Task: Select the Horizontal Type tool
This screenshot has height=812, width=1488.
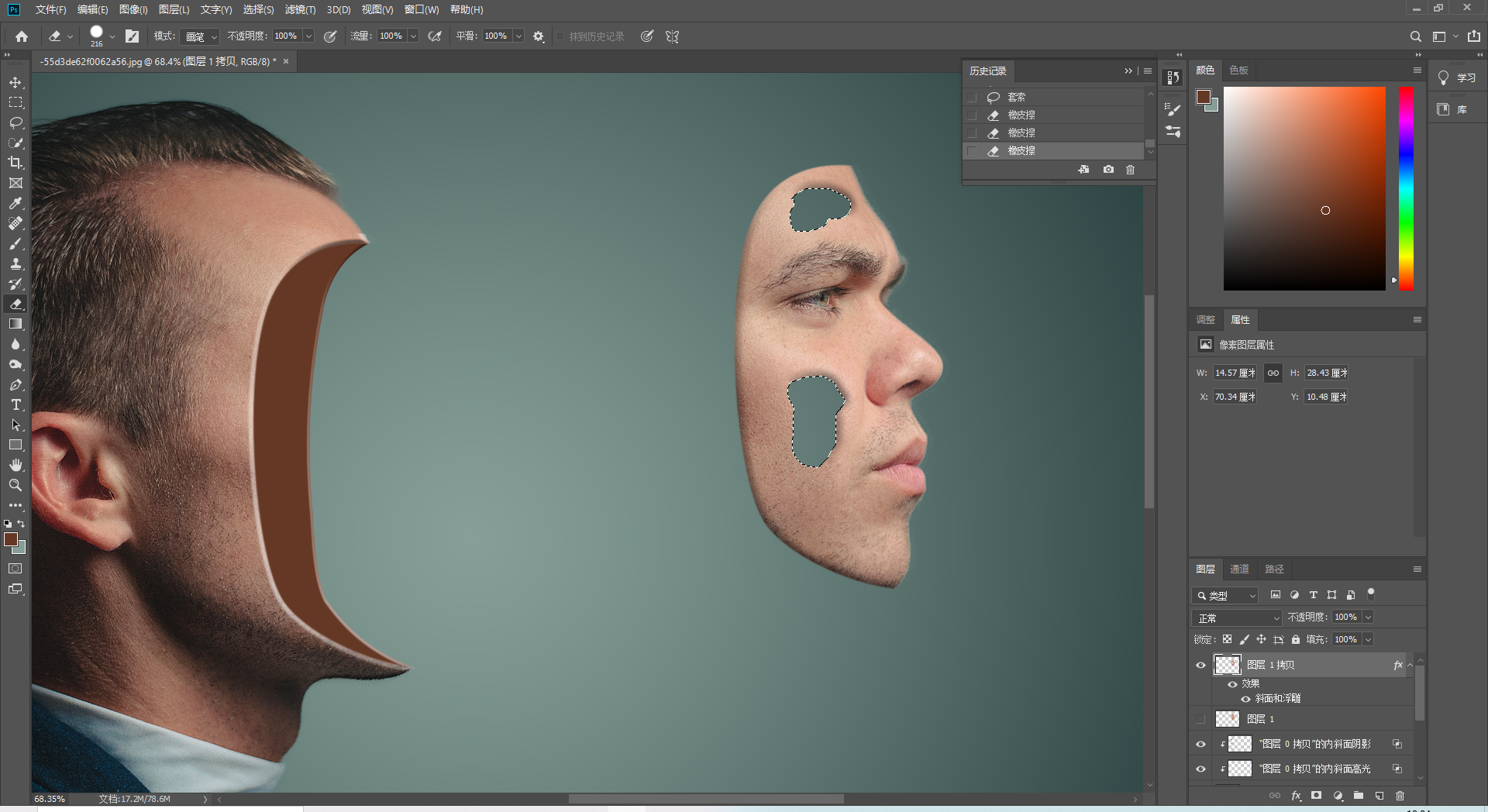Action: 15,404
